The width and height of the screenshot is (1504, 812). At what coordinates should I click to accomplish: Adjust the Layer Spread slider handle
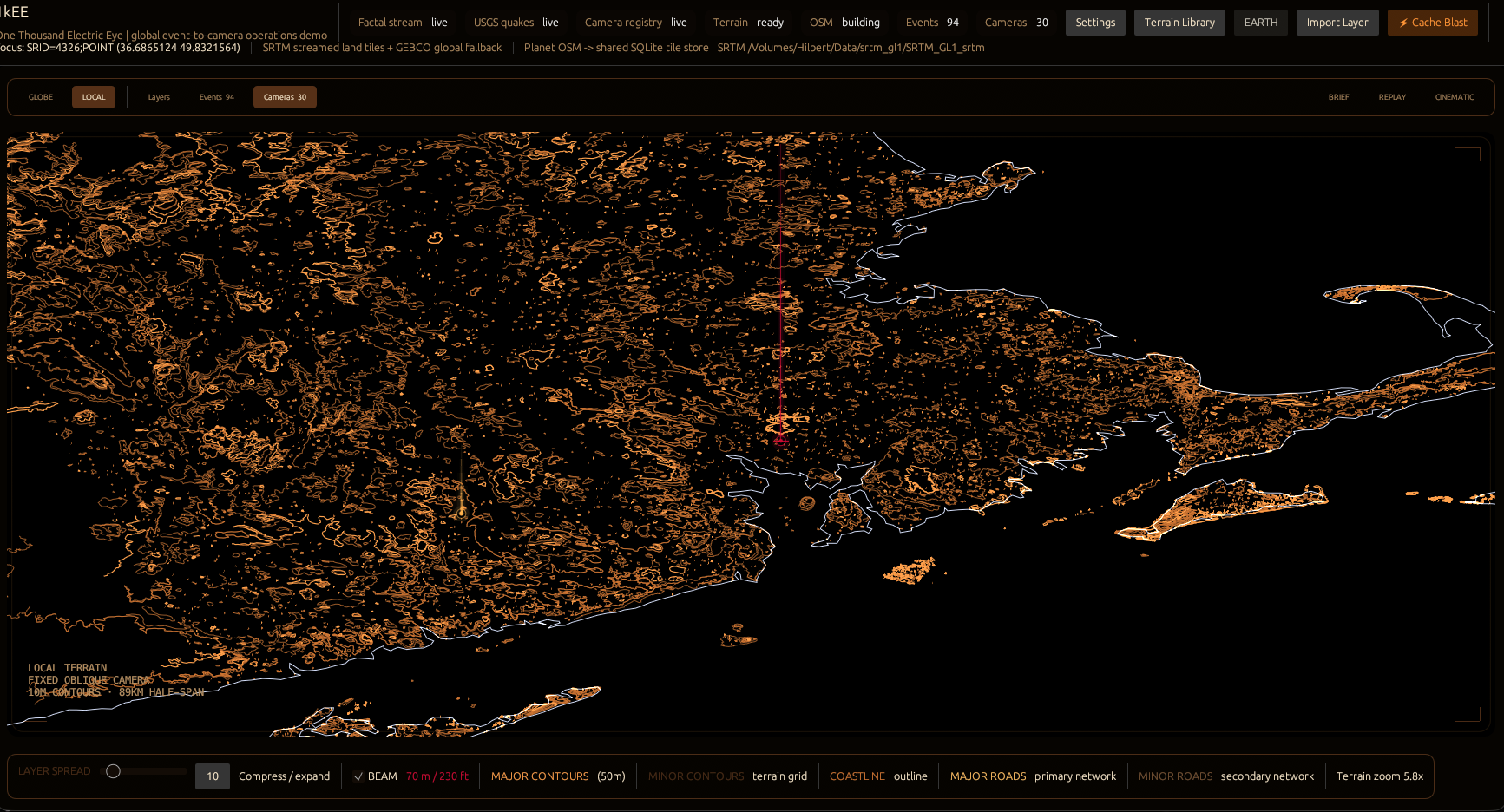click(113, 771)
